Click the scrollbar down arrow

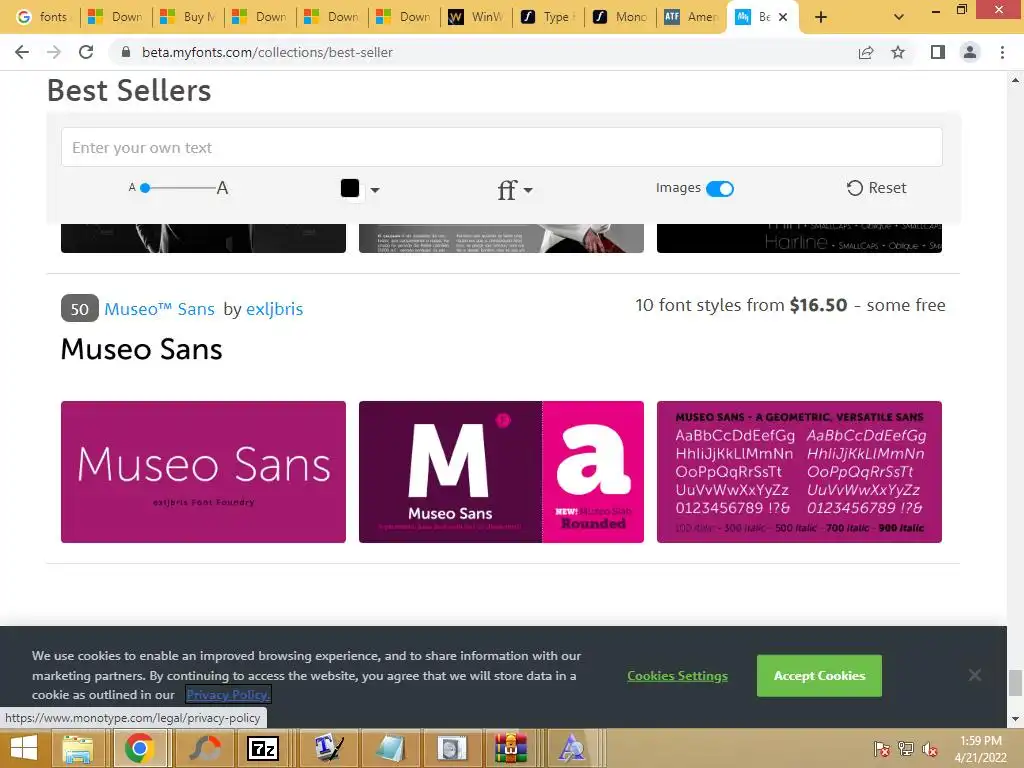click(1015, 720)
